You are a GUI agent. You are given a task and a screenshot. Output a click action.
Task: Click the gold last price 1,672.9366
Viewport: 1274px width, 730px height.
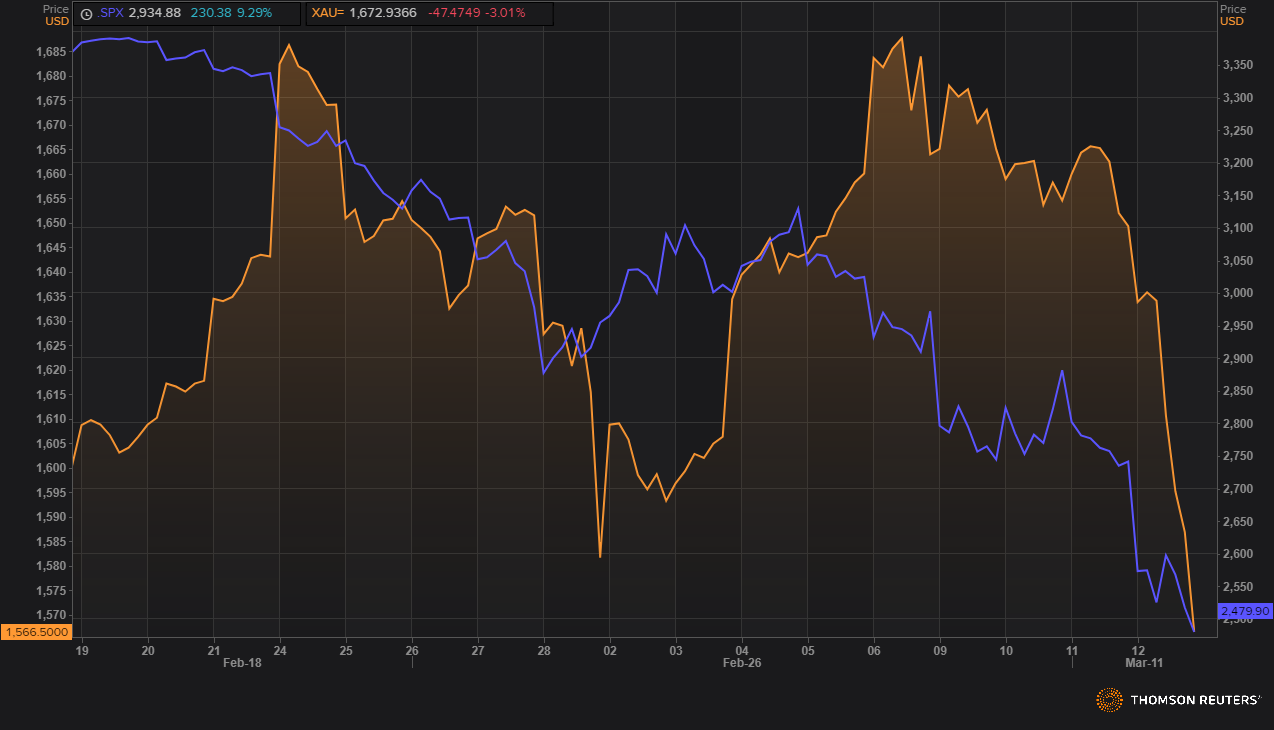coord(383,14)
